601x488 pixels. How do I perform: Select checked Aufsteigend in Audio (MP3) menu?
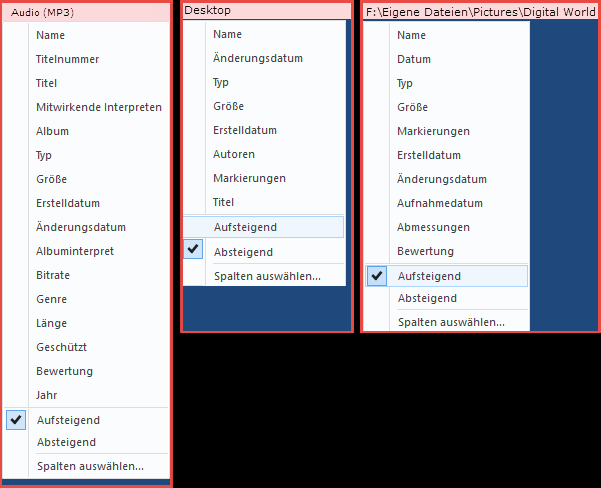click(x=66, y=420)
